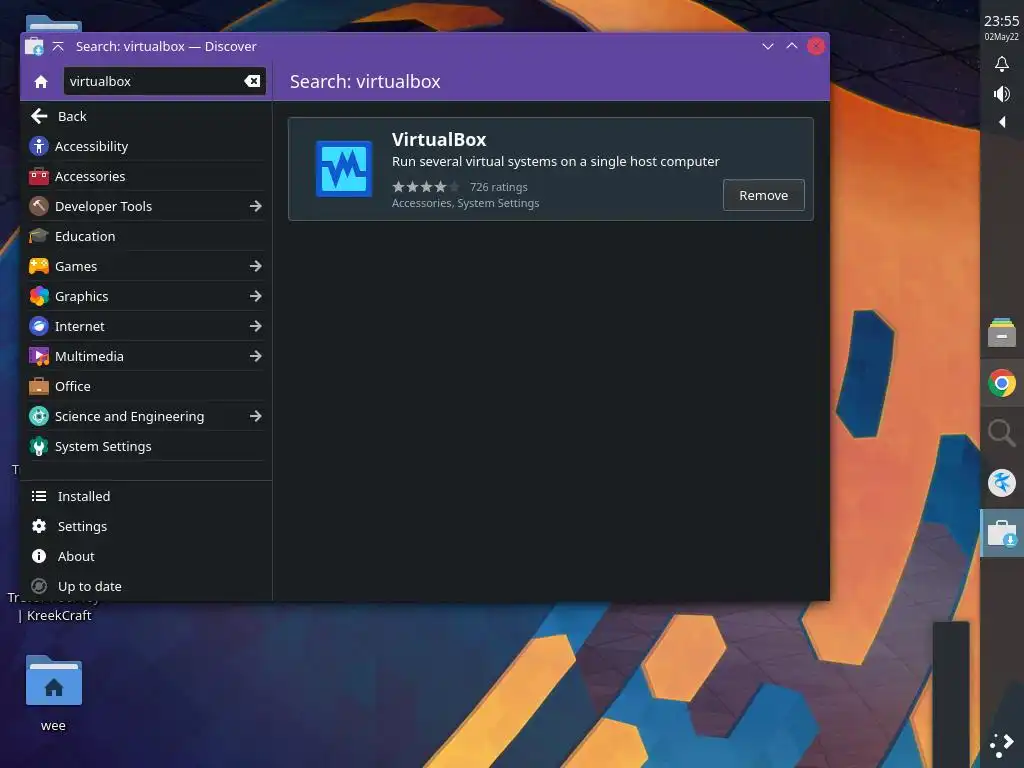Click the Games controller icon
The width and height of the screenshot is (1024, 768).
(x=39, y=266)
